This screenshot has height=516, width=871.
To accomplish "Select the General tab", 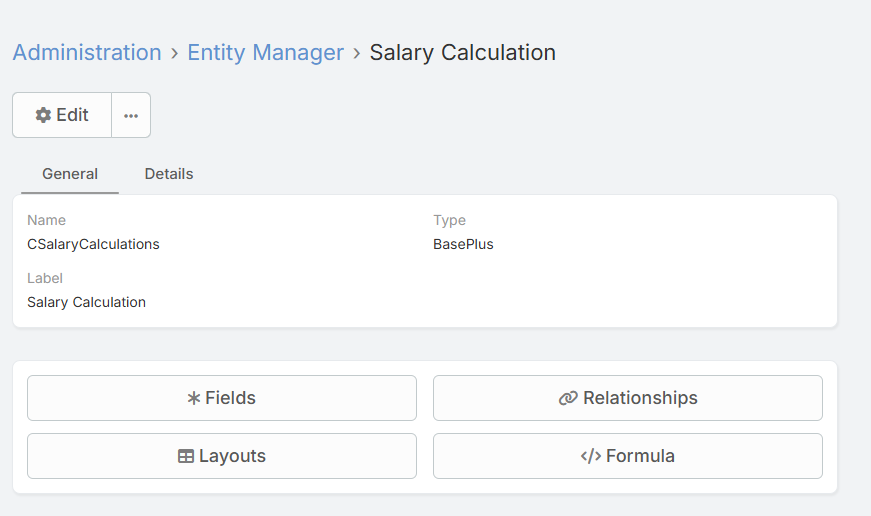I will (x=70, y=174).
